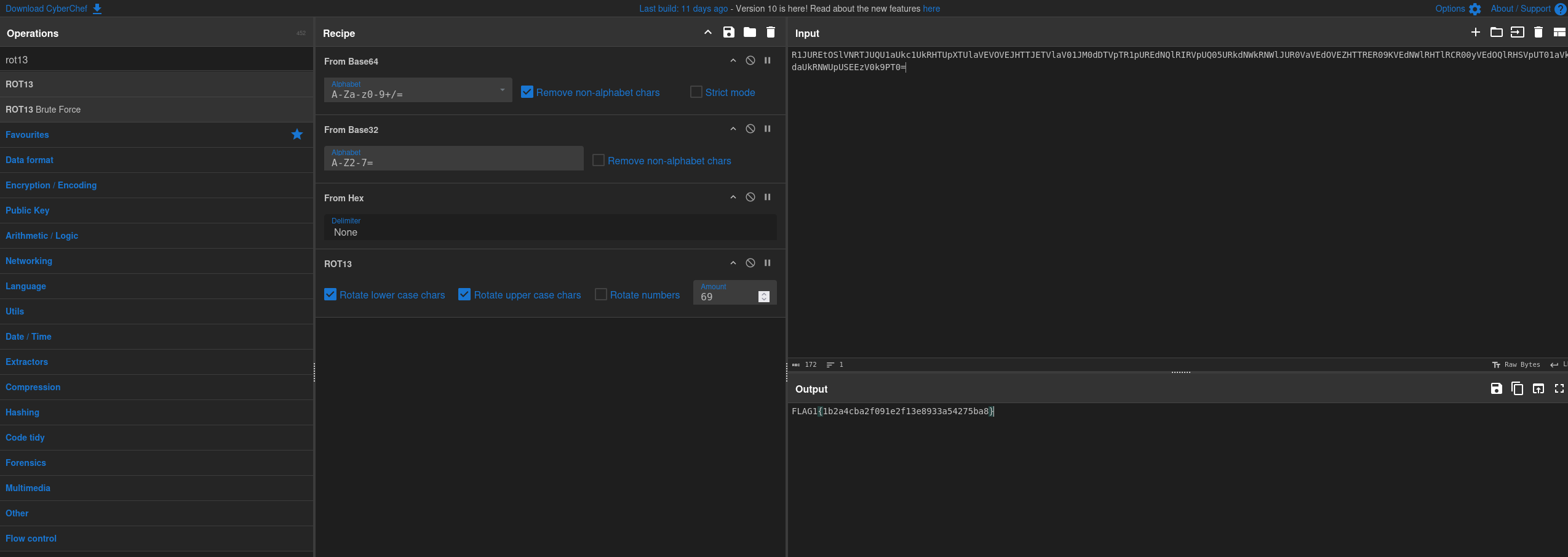Expand the Public Key category
Viewport: 1568px width, 557px height.
click(x=156, y=210)
